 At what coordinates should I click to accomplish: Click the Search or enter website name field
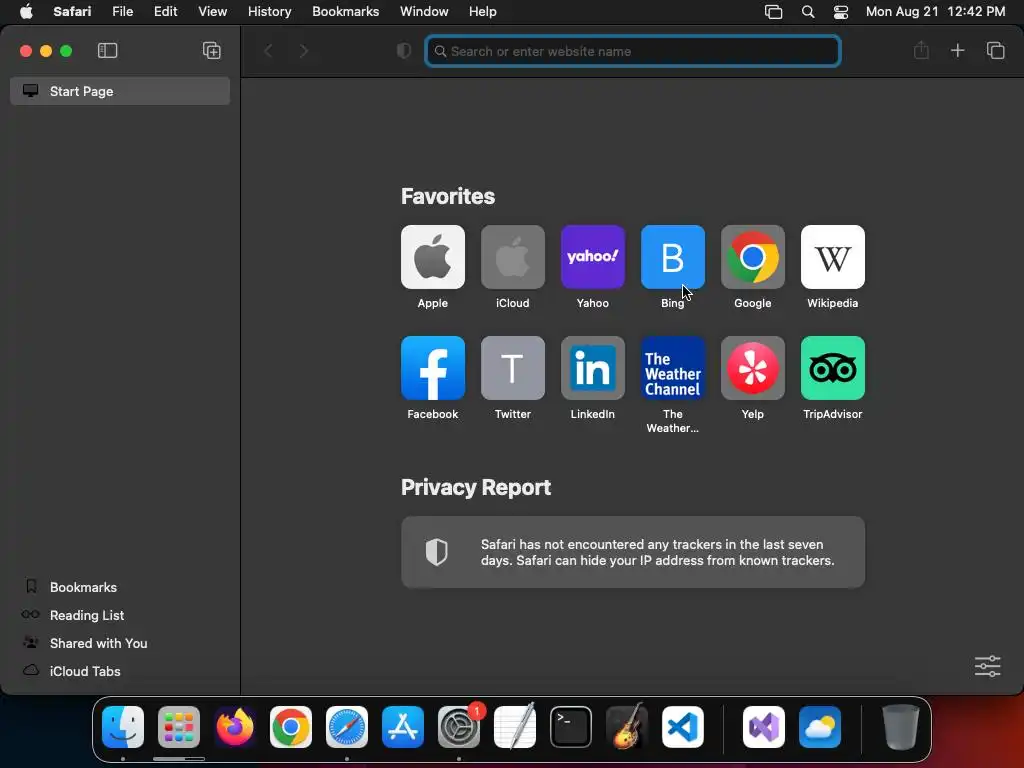point(632,51)
